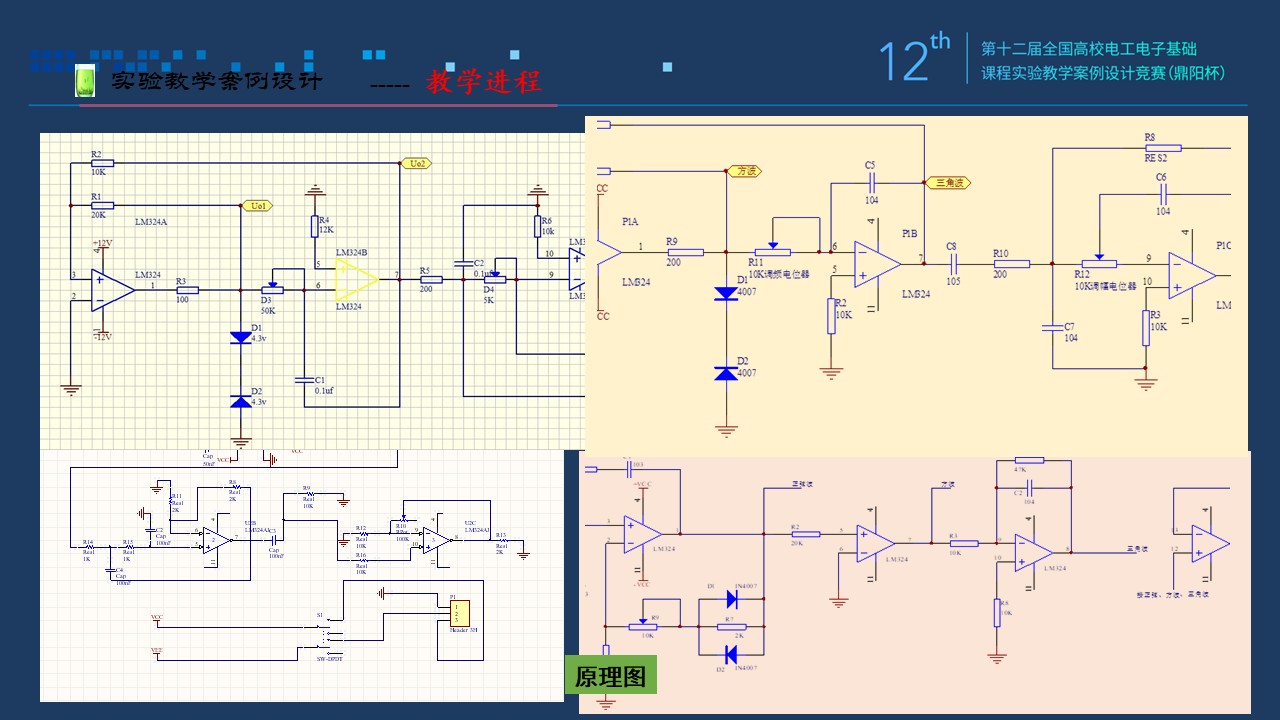Screen dimensions: 1280x720
Task: Click the 12th competition logo
Action: pos(913,60)
